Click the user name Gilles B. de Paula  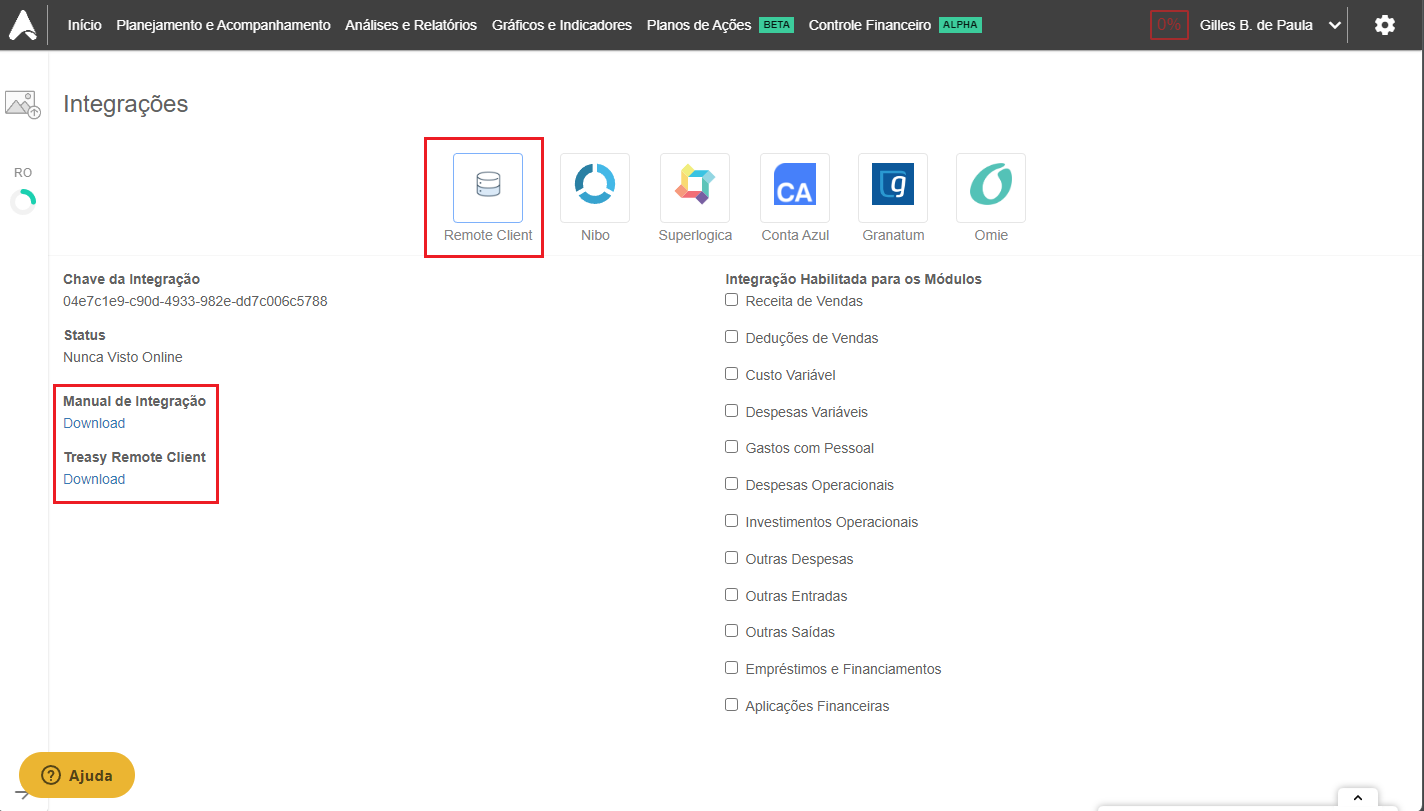tap(1256, 25)
